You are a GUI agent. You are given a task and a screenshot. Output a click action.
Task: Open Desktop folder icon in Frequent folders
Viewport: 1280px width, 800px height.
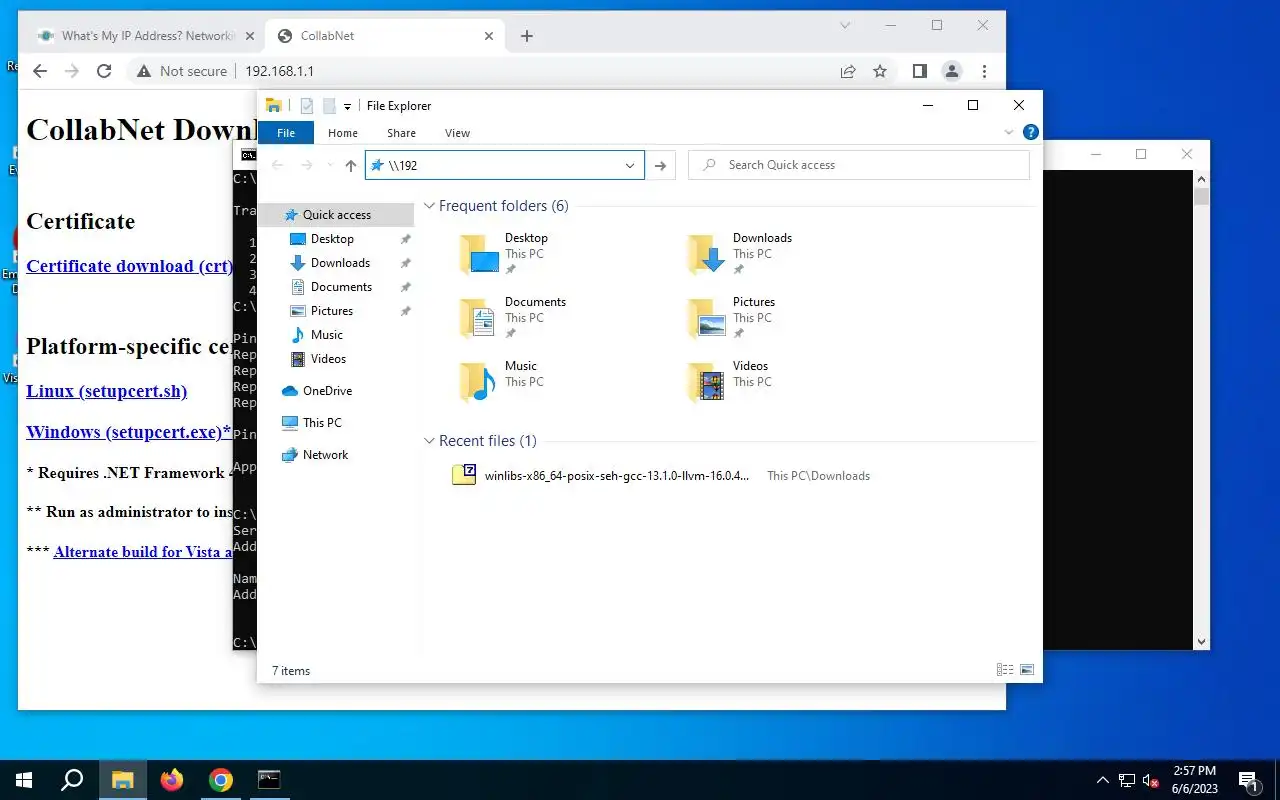479,254
